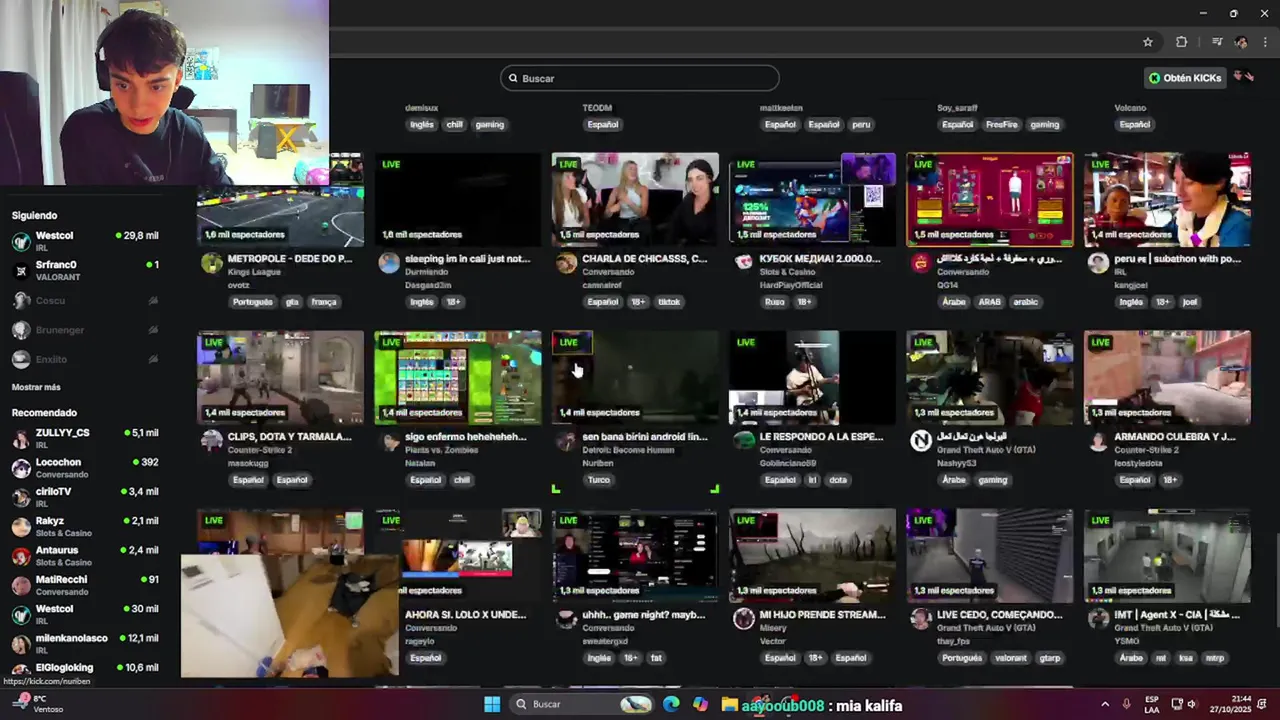The image size is (1280, 720).
Task: Click the camnairof channel avatar
Action: click(x=566, y=263)
